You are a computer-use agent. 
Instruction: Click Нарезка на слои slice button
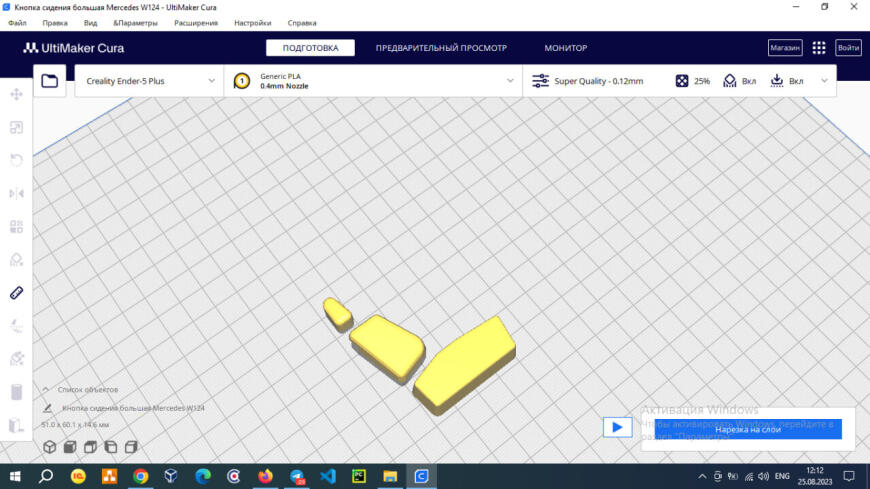click(x=748, y=429)
